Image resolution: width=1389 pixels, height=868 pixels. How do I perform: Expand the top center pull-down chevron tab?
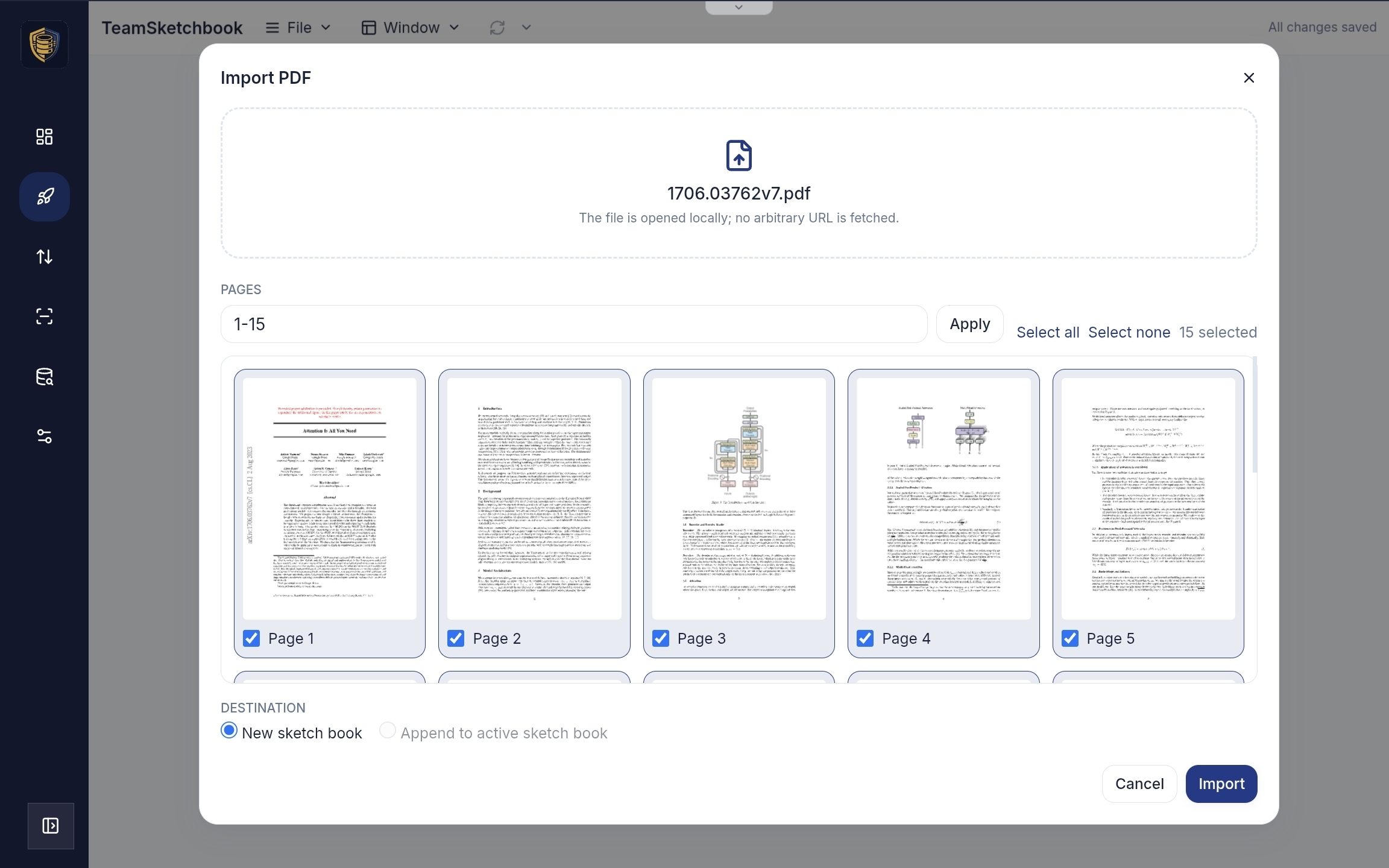[x=739, y=7]
